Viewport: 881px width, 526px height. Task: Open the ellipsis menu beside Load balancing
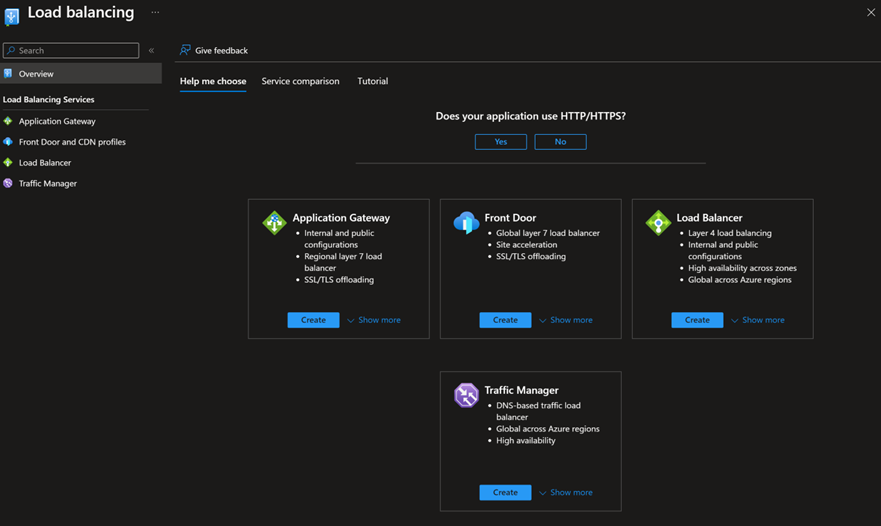155,12
